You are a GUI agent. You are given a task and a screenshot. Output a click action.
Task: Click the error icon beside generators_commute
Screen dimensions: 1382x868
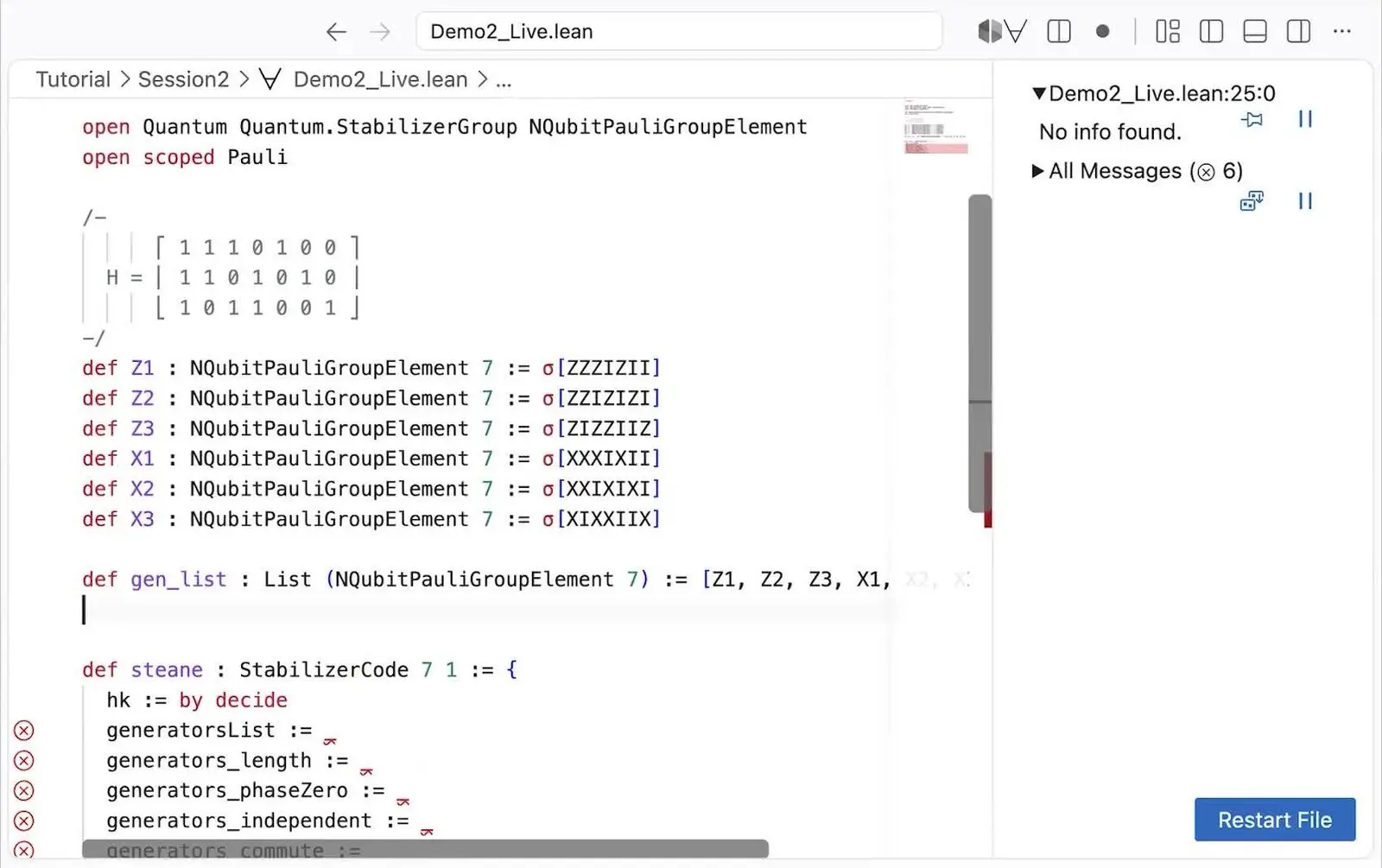(x=24, y=850)
